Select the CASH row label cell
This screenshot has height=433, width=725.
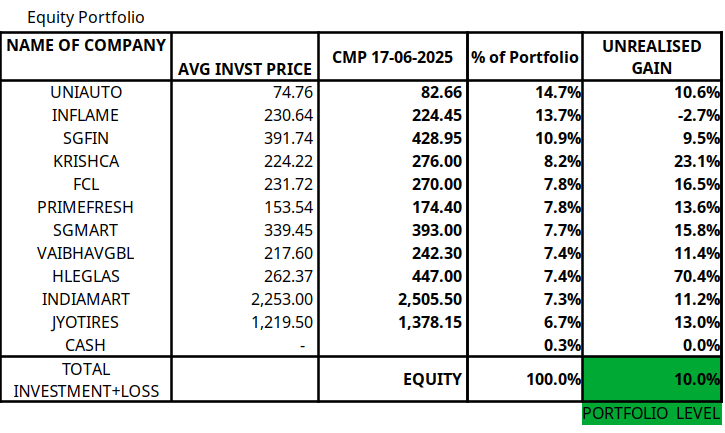(86, 345)
